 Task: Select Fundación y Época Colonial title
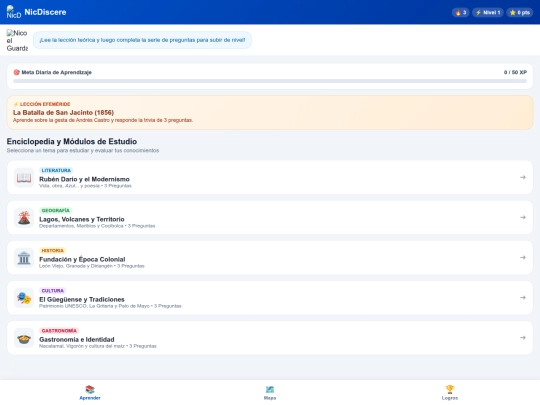(82, 259)
